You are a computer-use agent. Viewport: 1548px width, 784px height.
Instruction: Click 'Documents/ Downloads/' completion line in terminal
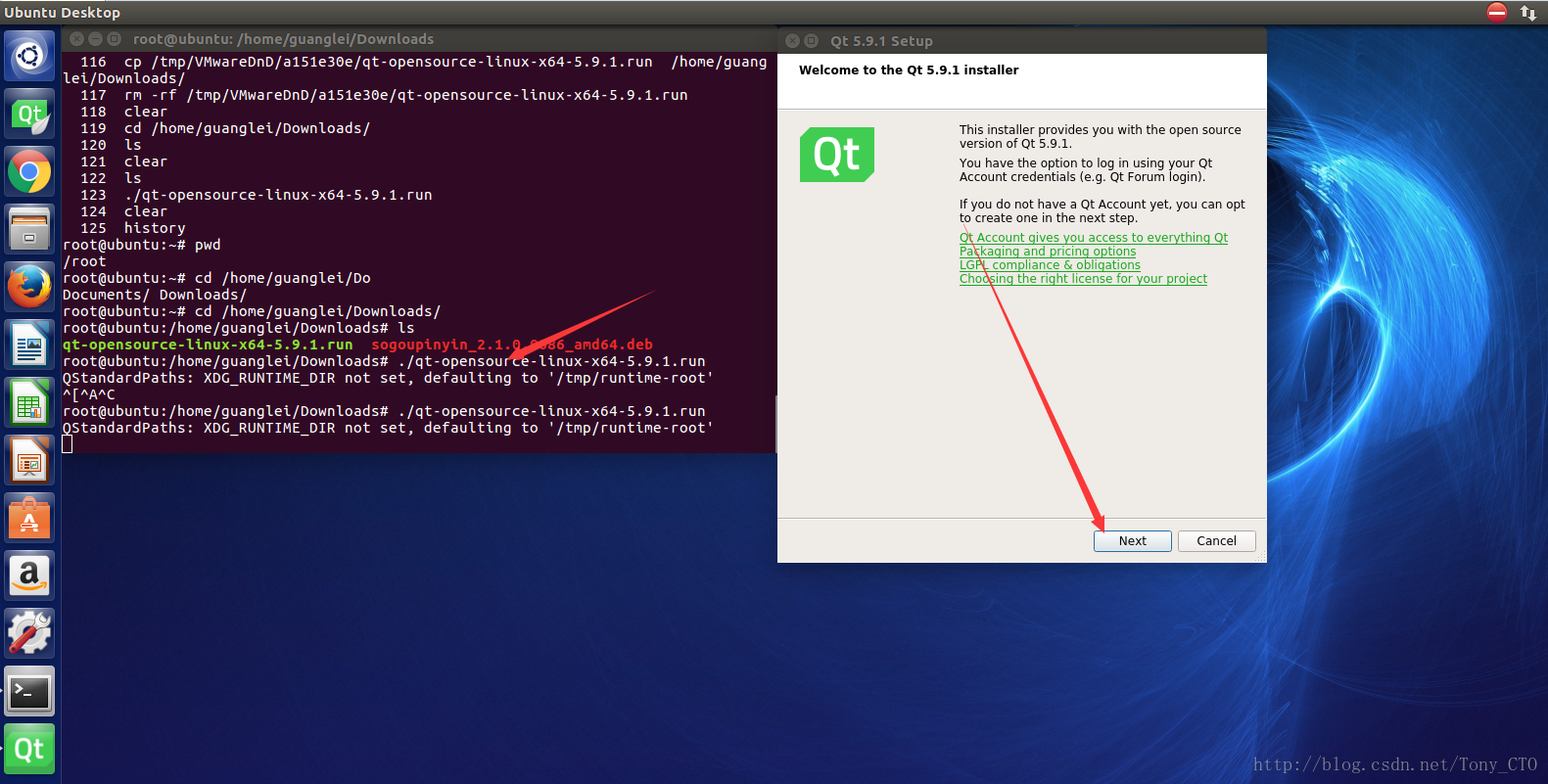[x=155, y=295]
